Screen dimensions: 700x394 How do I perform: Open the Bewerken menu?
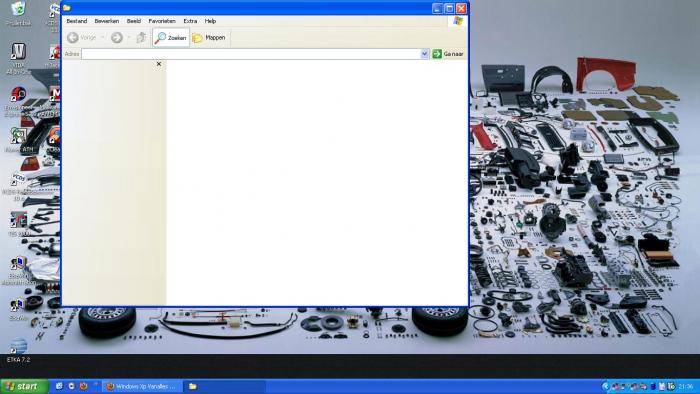[107, 21]
